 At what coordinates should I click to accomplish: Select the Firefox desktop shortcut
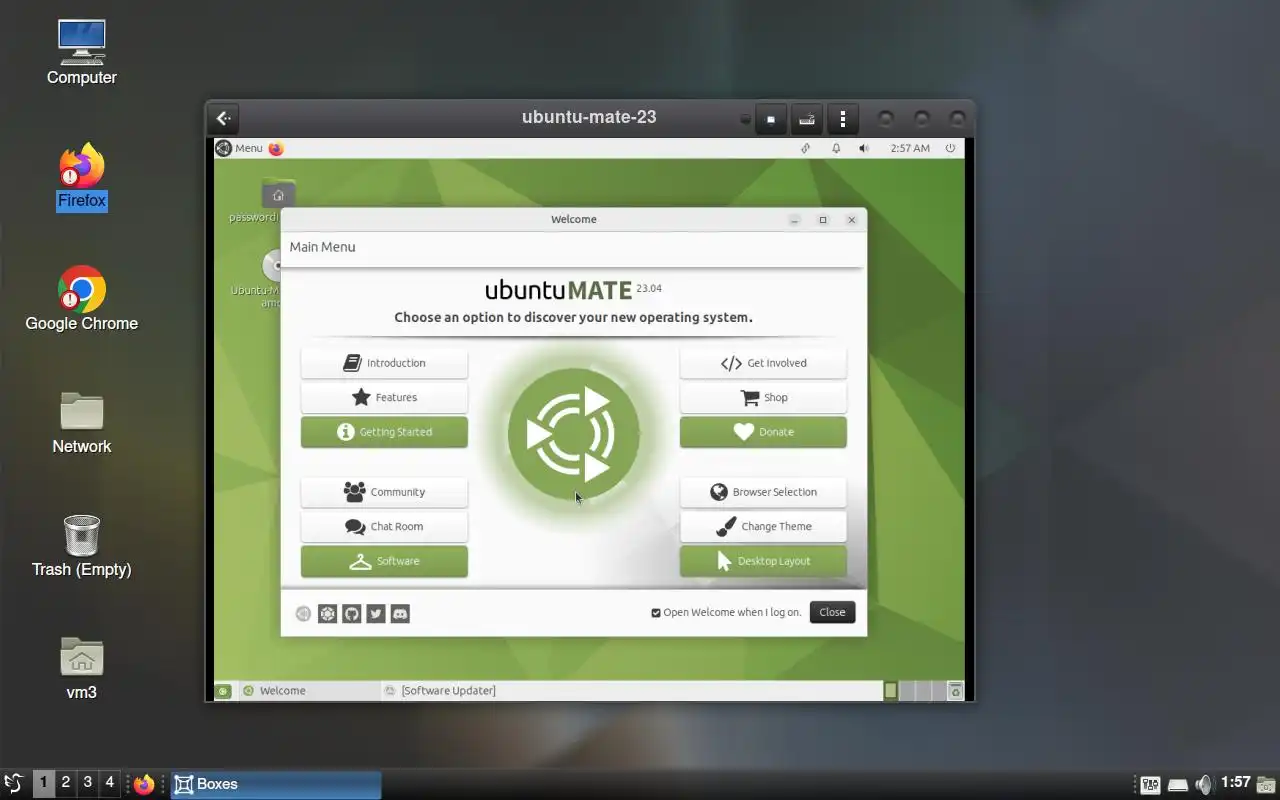tap(82, 177)
